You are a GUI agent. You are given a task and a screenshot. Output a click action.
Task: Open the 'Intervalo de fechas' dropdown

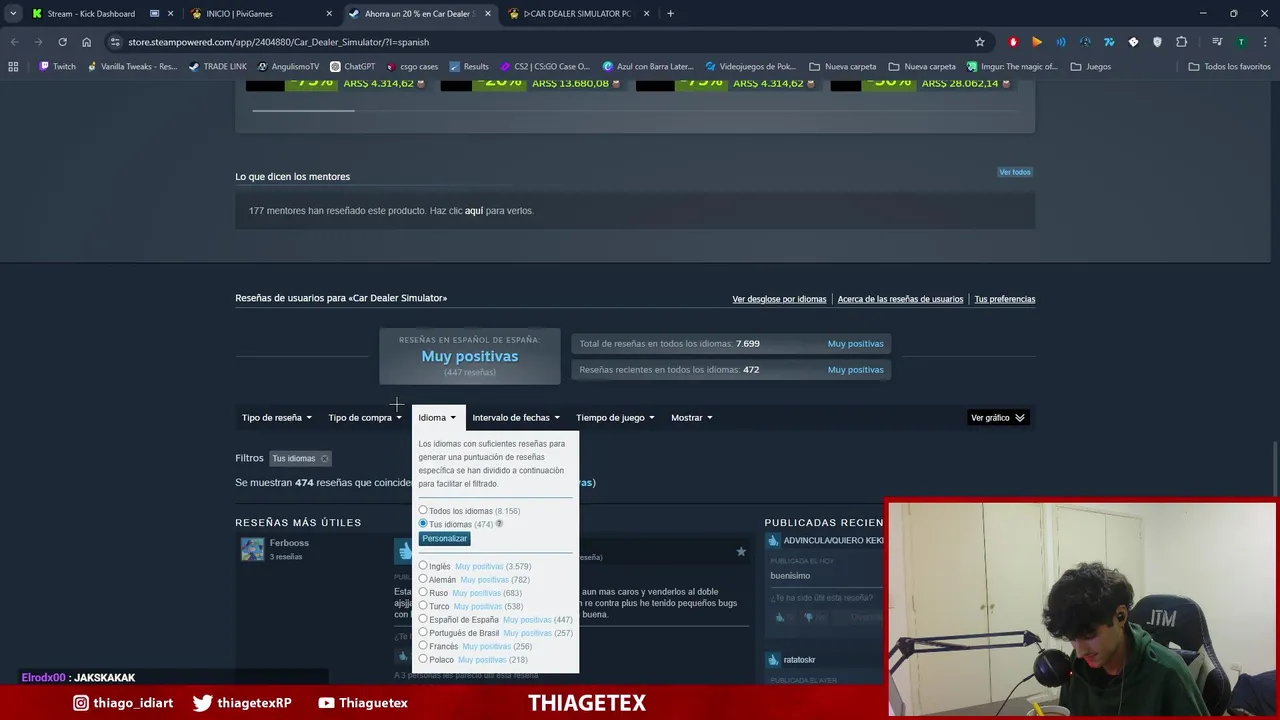pos(516,418)
